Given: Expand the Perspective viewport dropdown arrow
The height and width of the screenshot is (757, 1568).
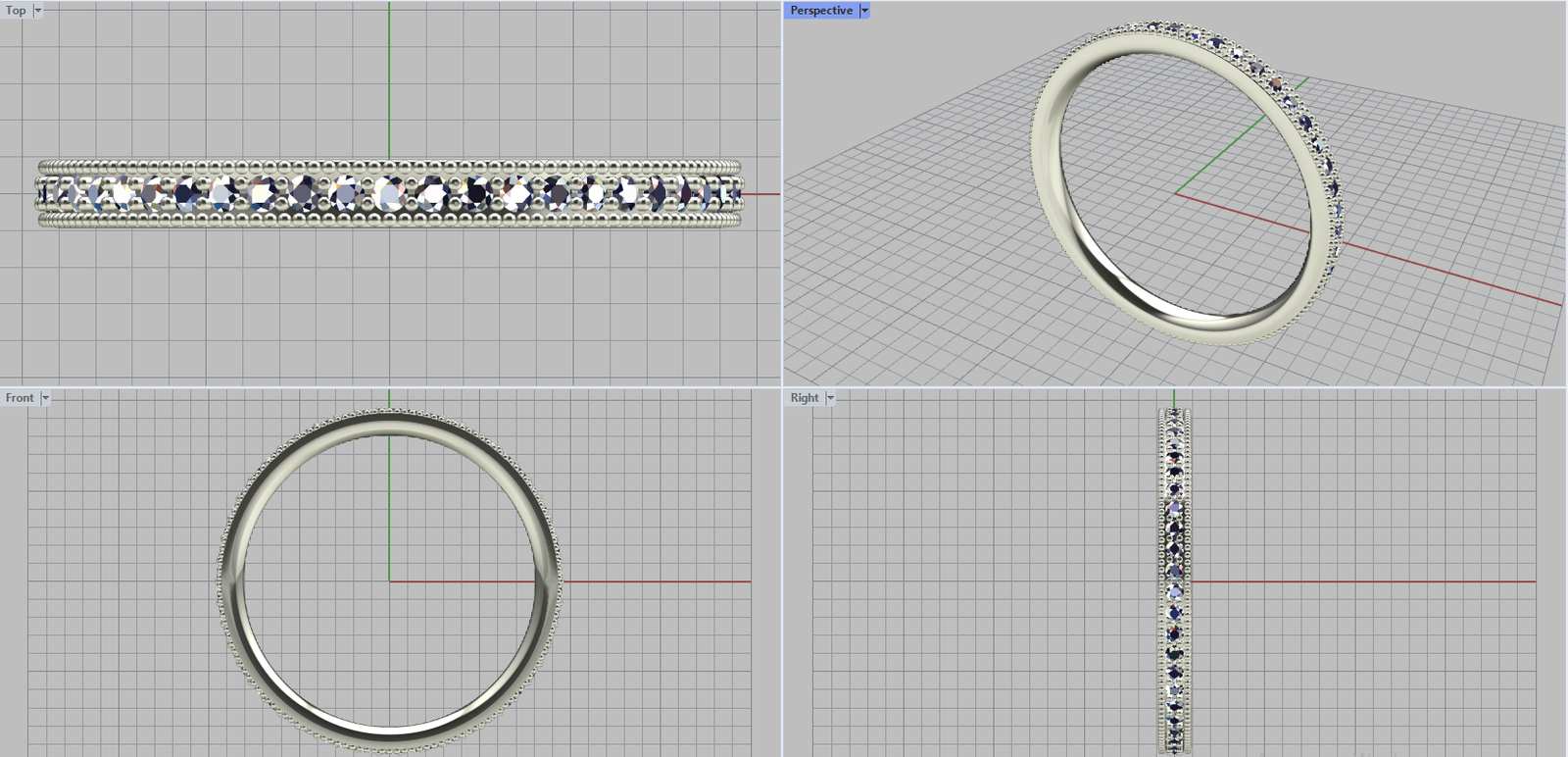Looking at the screenshot, I should pos(864,11).
